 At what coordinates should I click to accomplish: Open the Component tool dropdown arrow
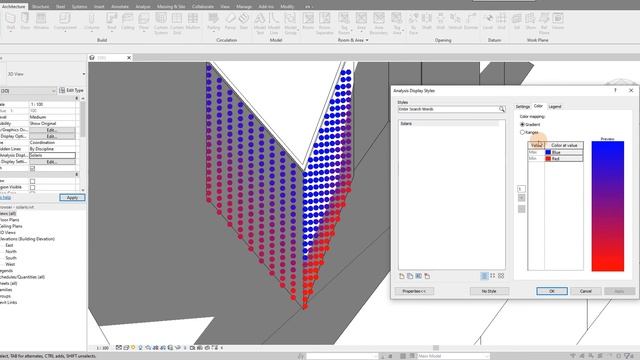65,31
